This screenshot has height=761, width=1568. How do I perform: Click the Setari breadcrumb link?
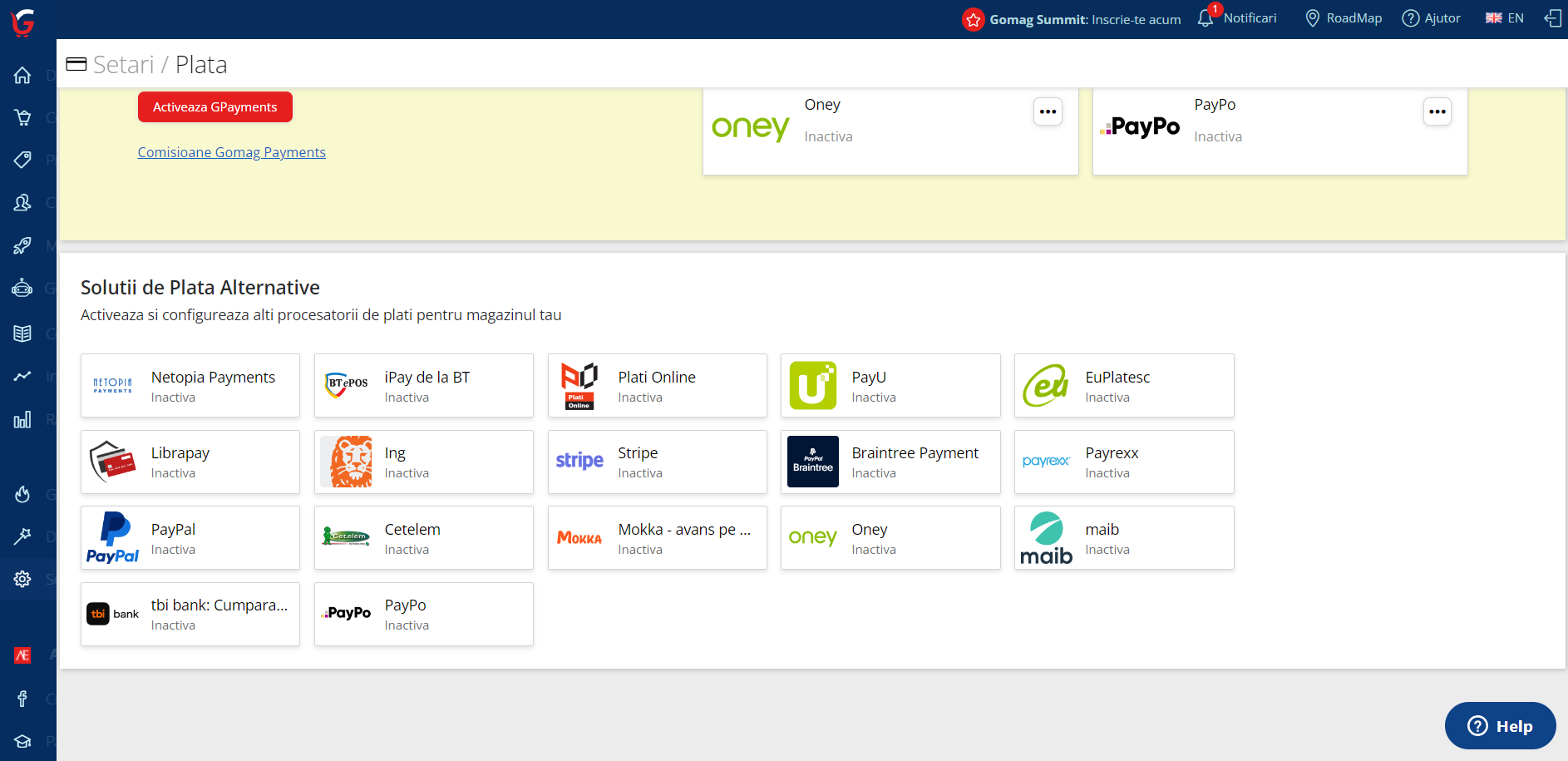[124, 64]
